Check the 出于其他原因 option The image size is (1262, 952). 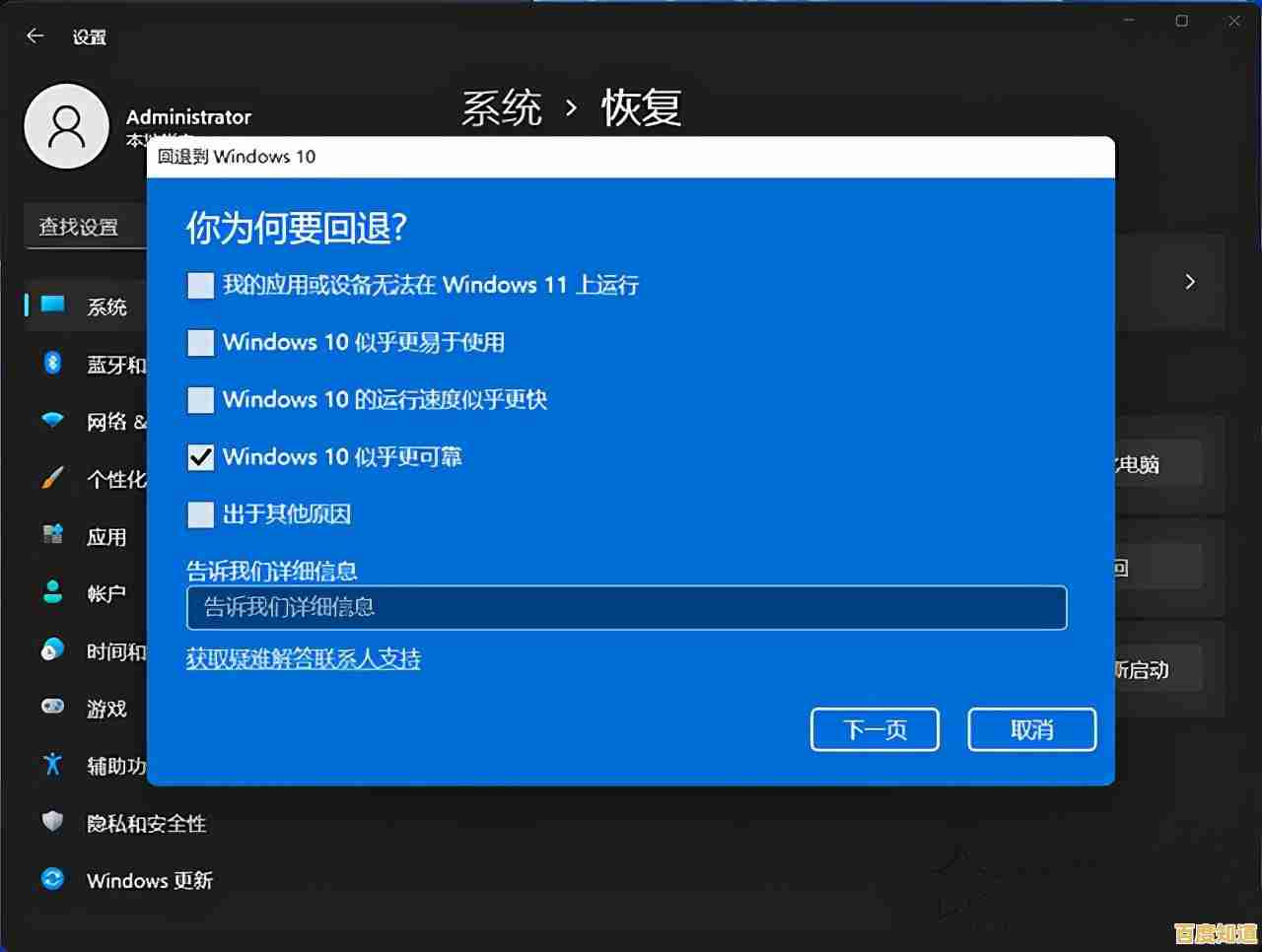(x=200, y=514)
